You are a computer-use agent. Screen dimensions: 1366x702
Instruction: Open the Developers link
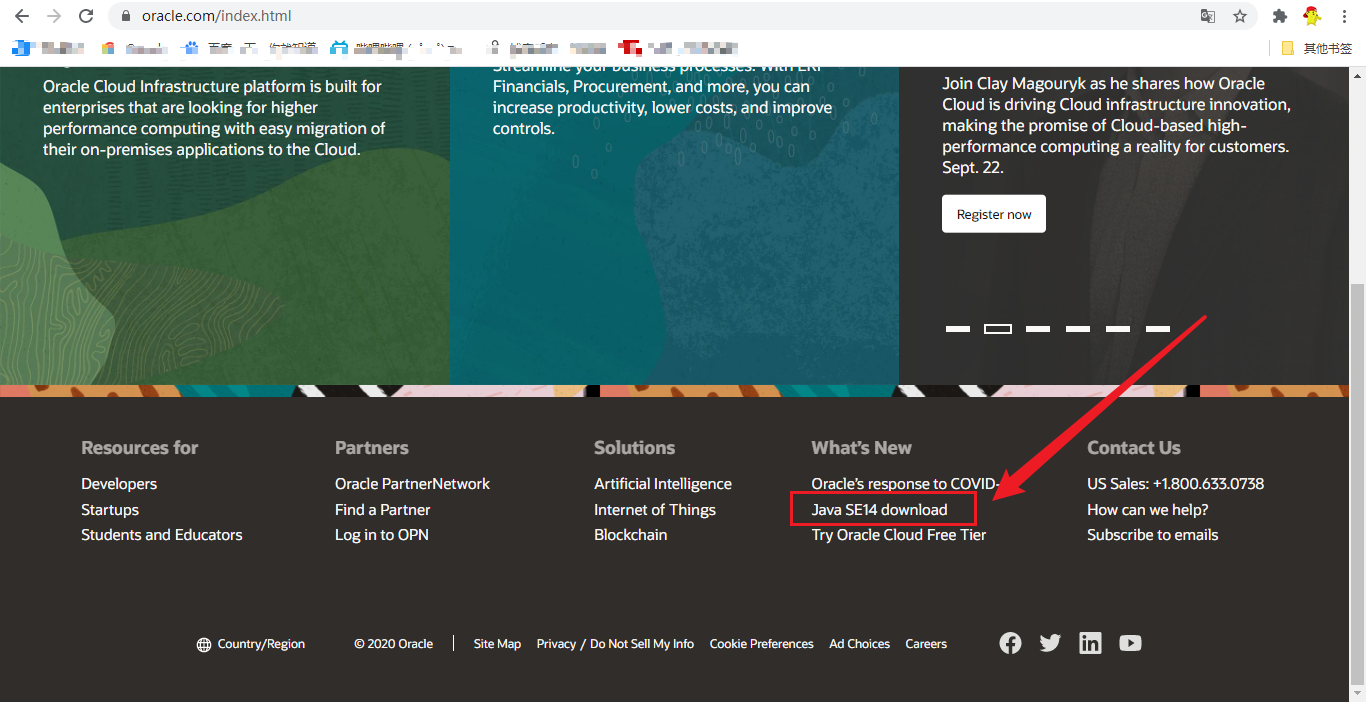pyautogui.click(x=119, y=484)
